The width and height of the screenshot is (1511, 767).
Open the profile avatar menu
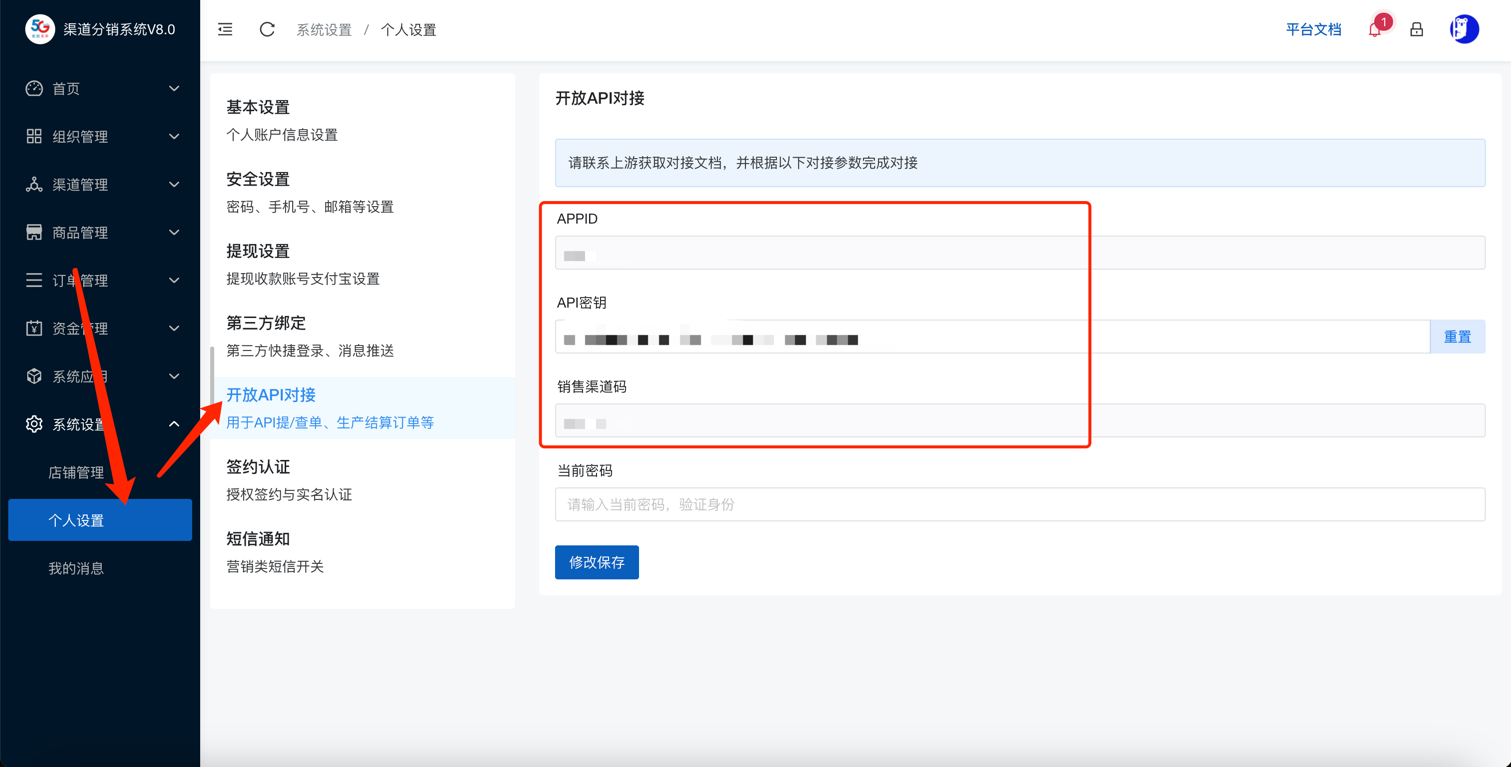(1464, 28)
